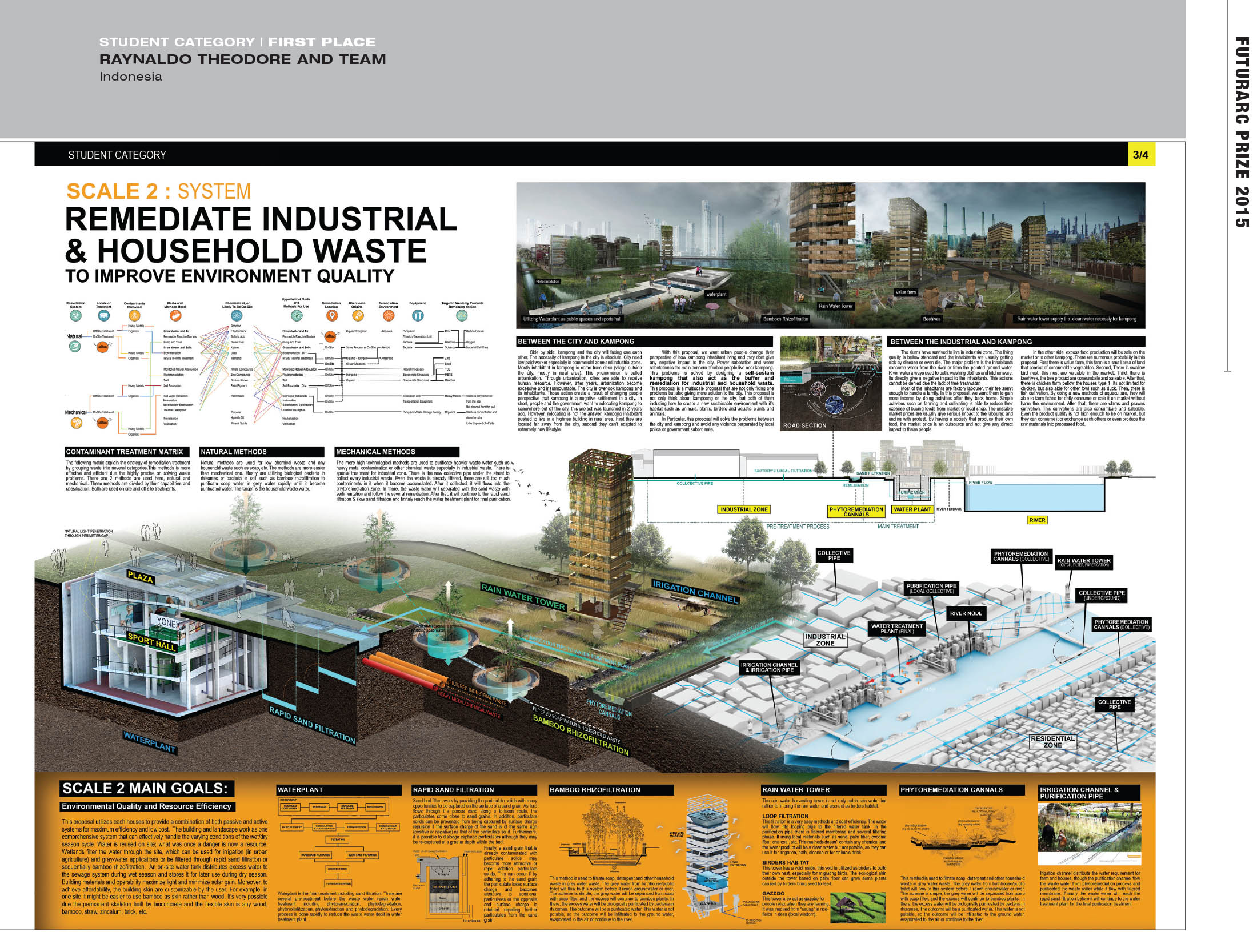The height and width of the screenshot is (952, 1257).
Task: Click the vertical FUTURARC PRIZE 2015 text
Action: (1242, 132)
